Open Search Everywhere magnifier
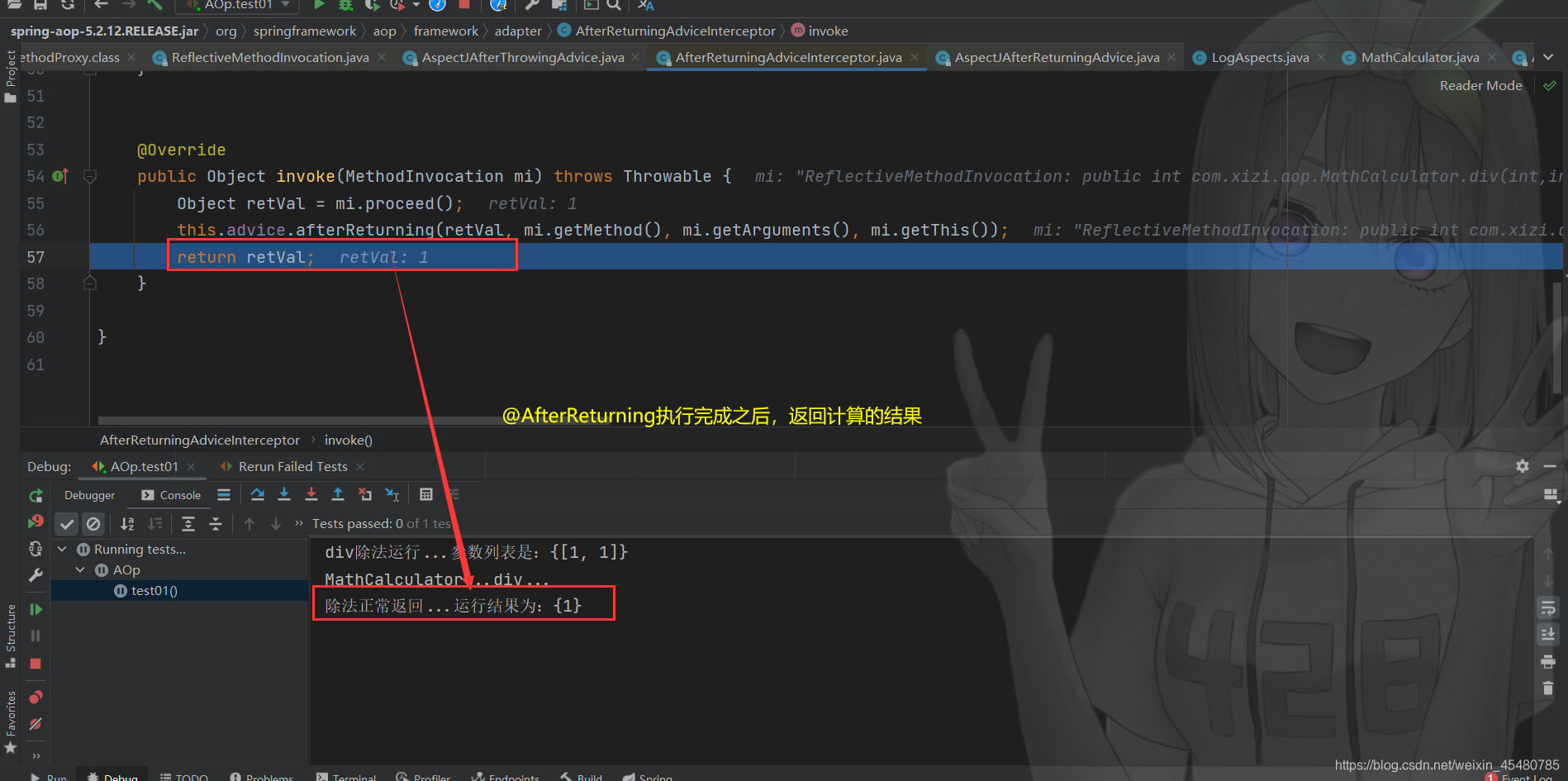Screen dimensions: 1568x781 point(614,5)
